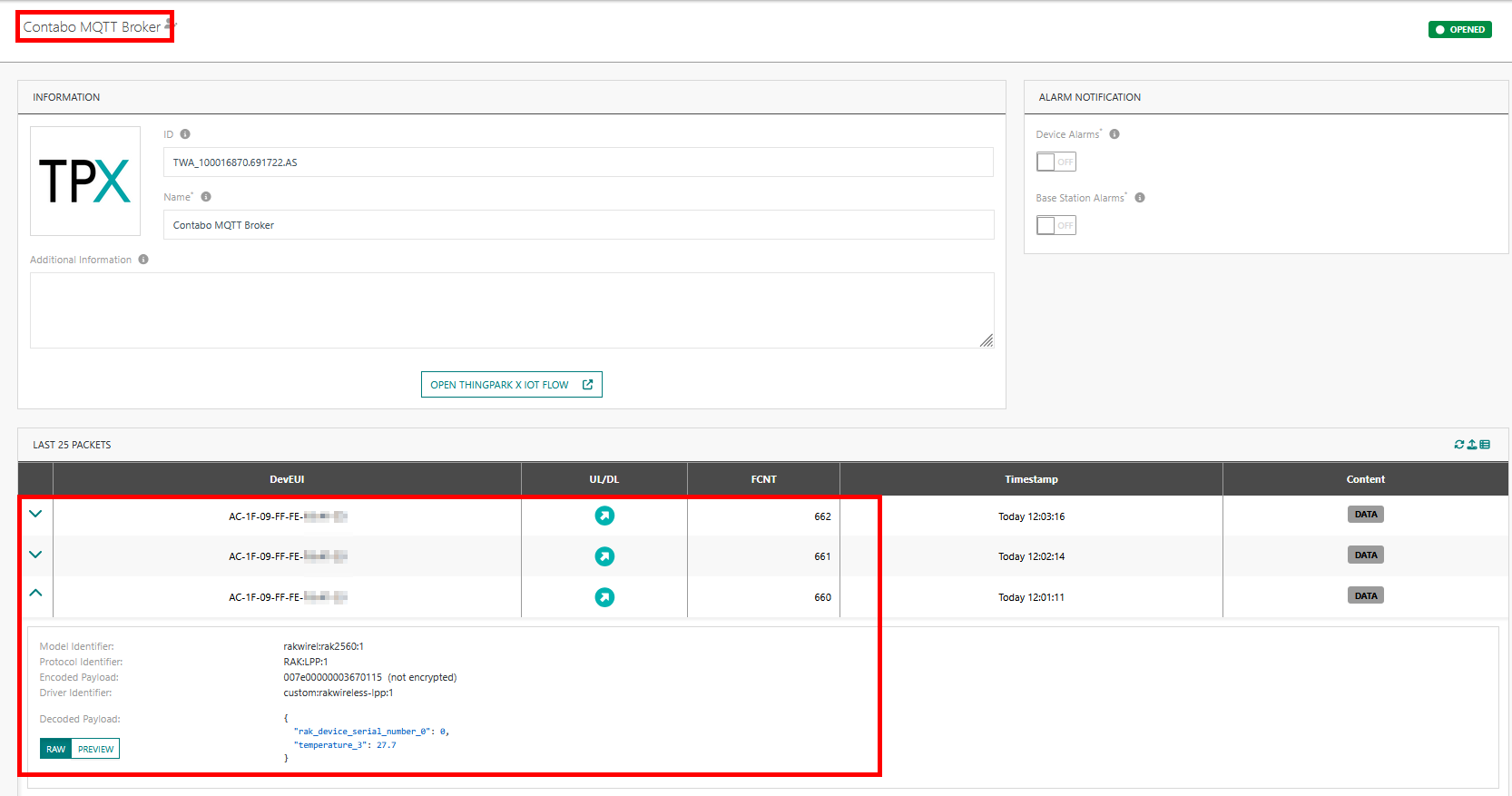Click driver identifier custom:rakwireless-lpp:1
The height and width of the screenshot is (796, 1512).
[339, 693]
